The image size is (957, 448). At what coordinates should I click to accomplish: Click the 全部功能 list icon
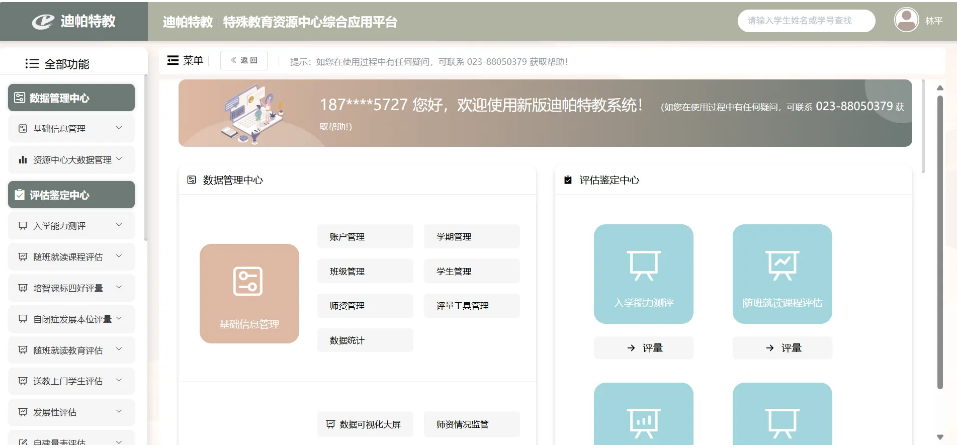pyautogui.click(x=32, y=63)
